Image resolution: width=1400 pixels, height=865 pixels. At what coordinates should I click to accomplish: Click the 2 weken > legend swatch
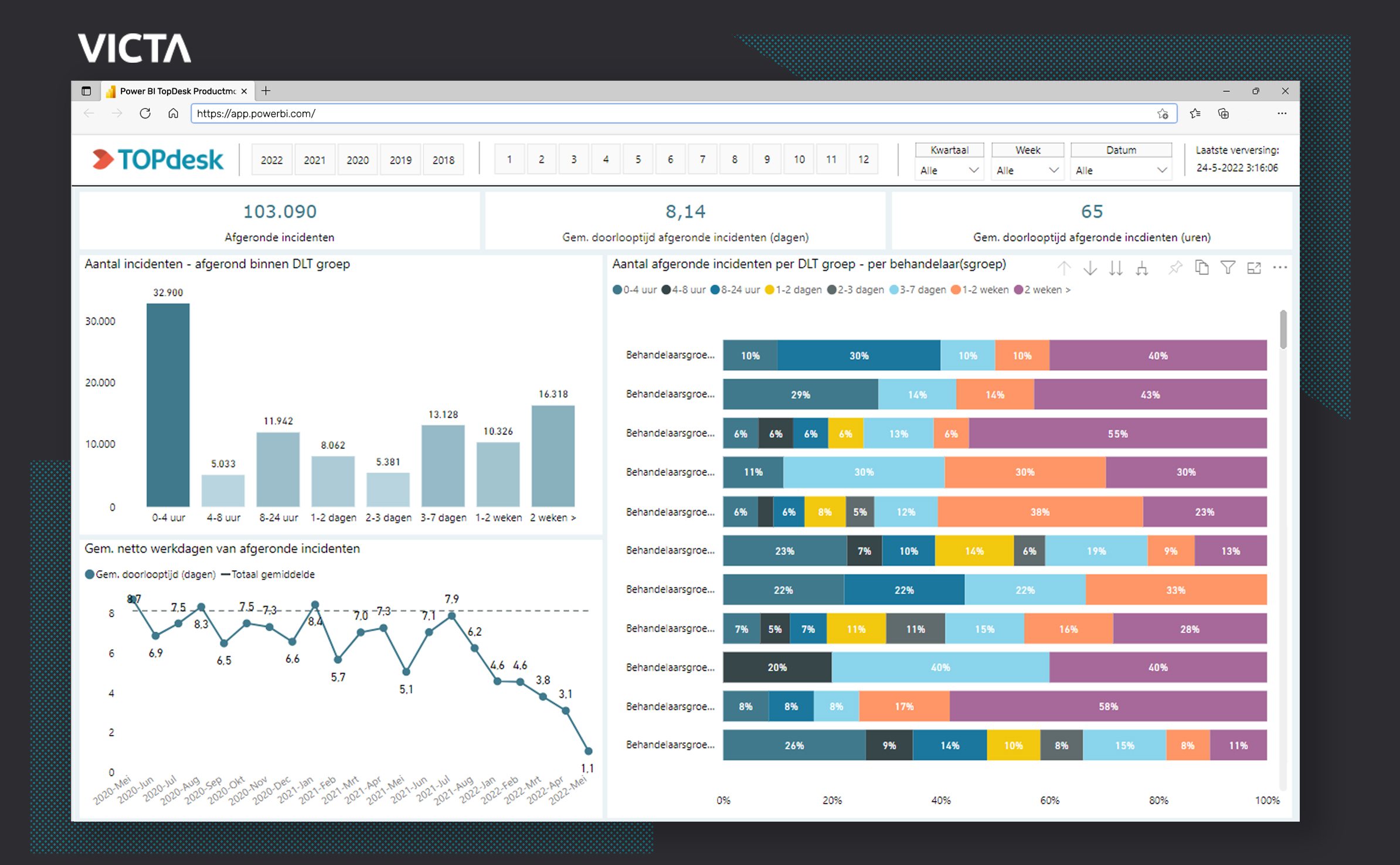click(x=1018, y=290)
